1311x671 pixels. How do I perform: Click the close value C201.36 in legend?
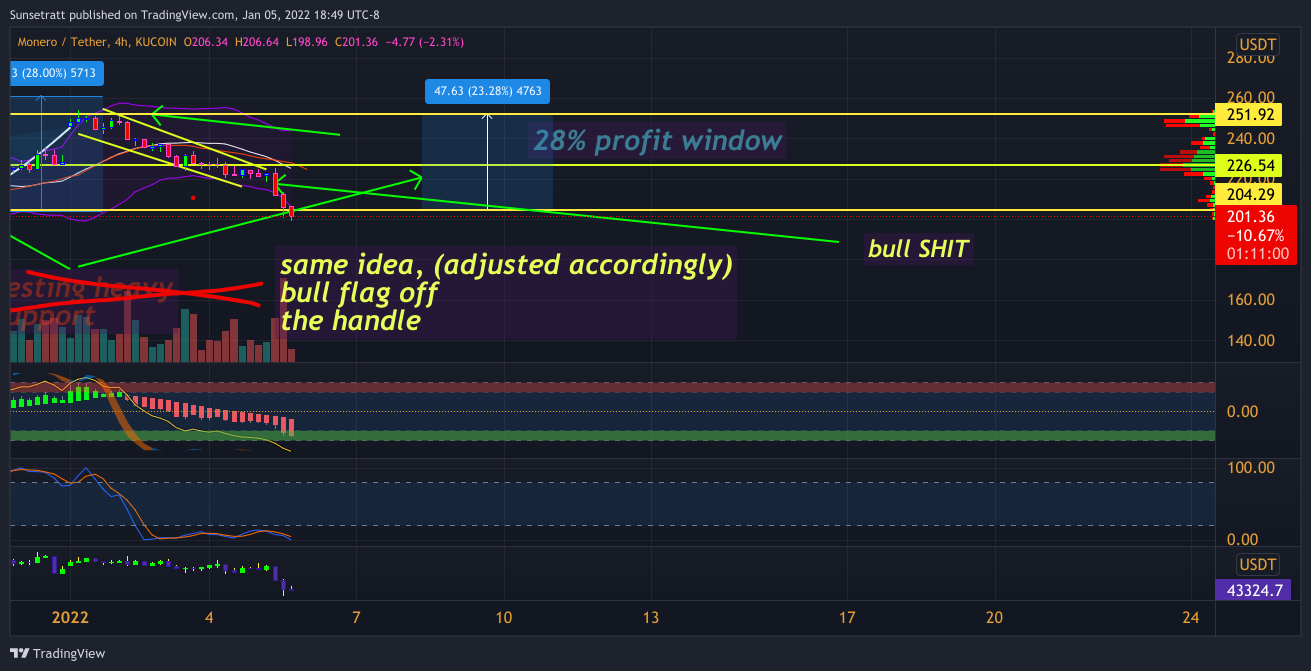pyautogui.click(x=356, y=42)
